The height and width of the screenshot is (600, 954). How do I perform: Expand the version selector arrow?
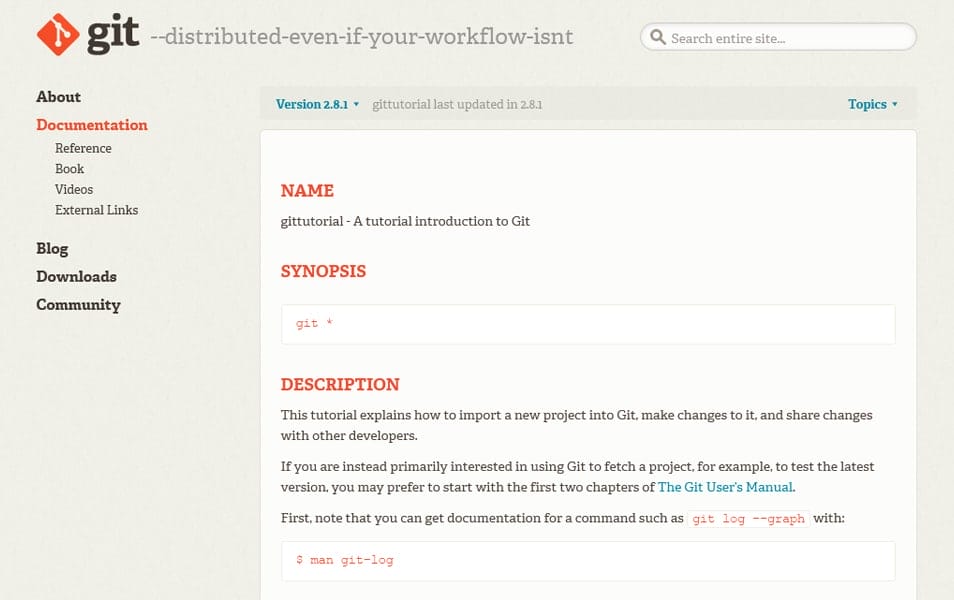(x=355, y=104)
